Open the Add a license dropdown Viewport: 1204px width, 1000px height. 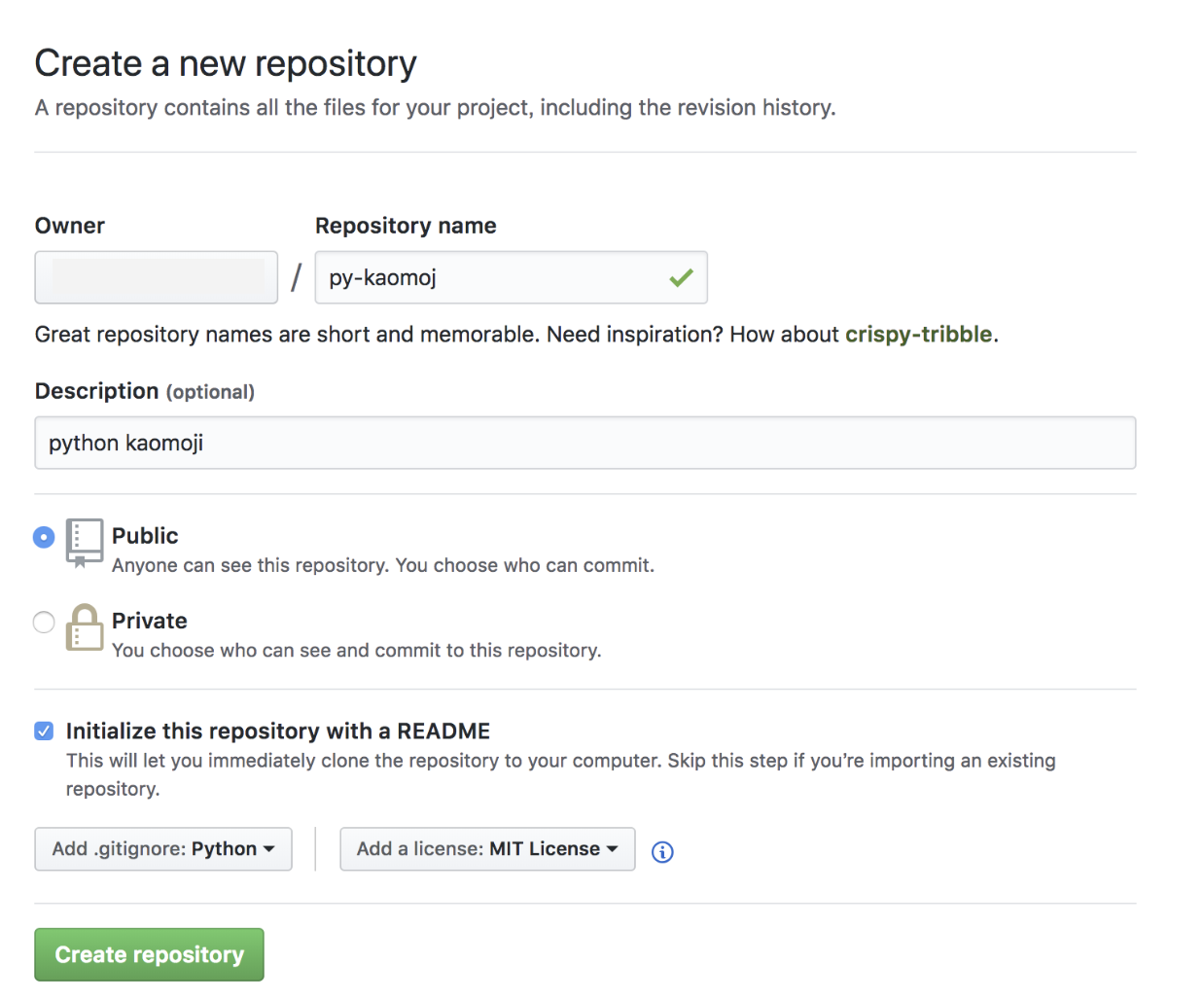tap(486, 848)
